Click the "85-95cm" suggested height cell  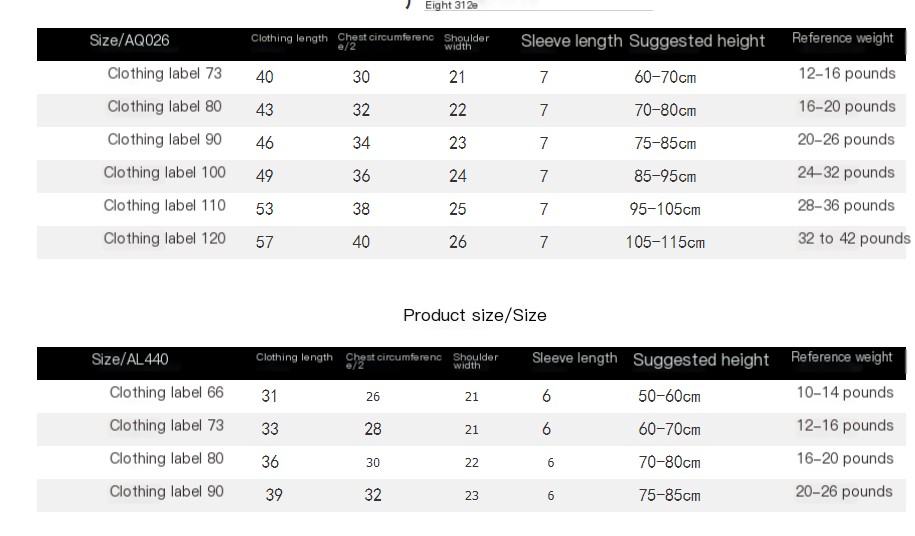point(665,177)
